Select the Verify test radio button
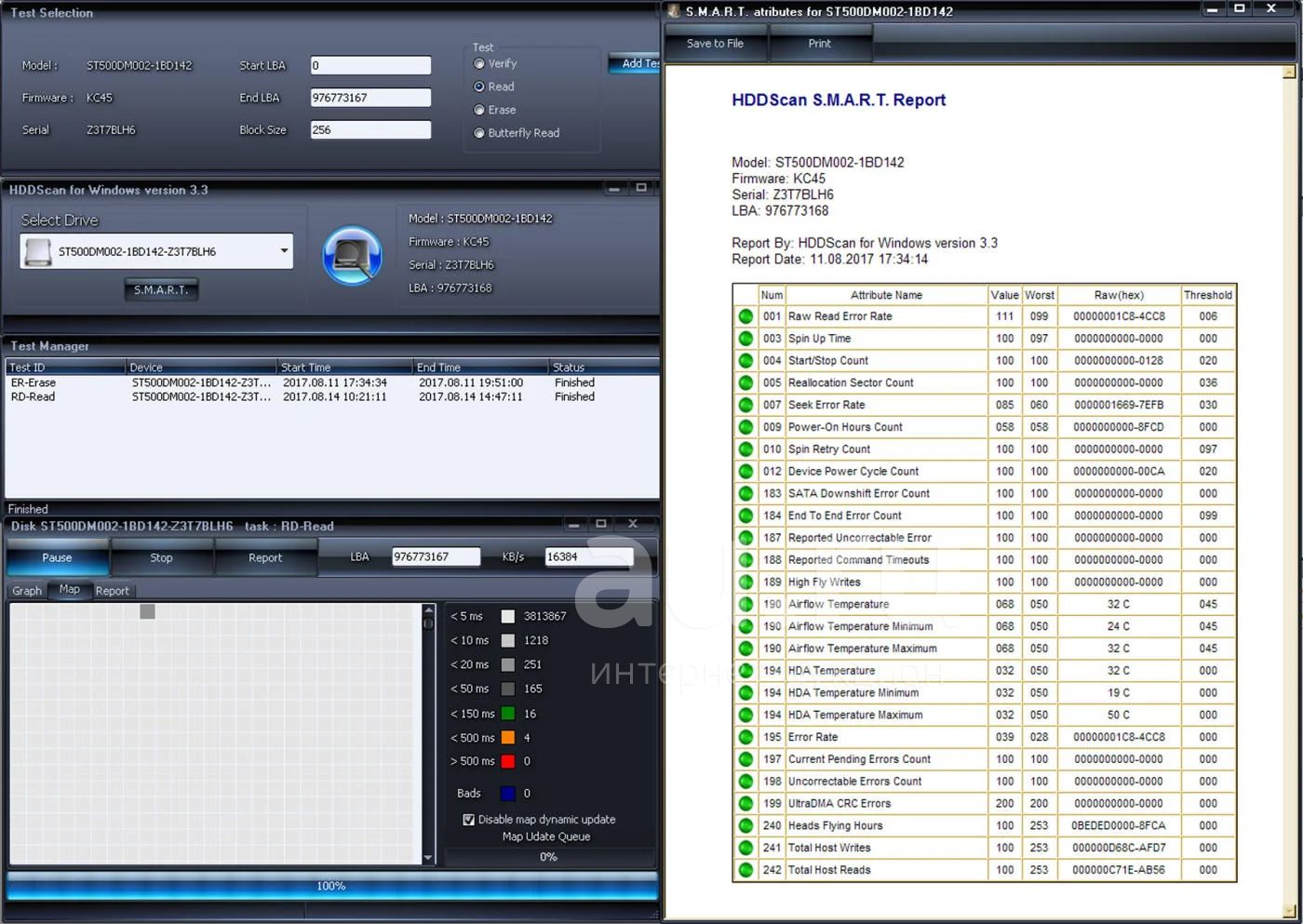 tap(479, 64)
